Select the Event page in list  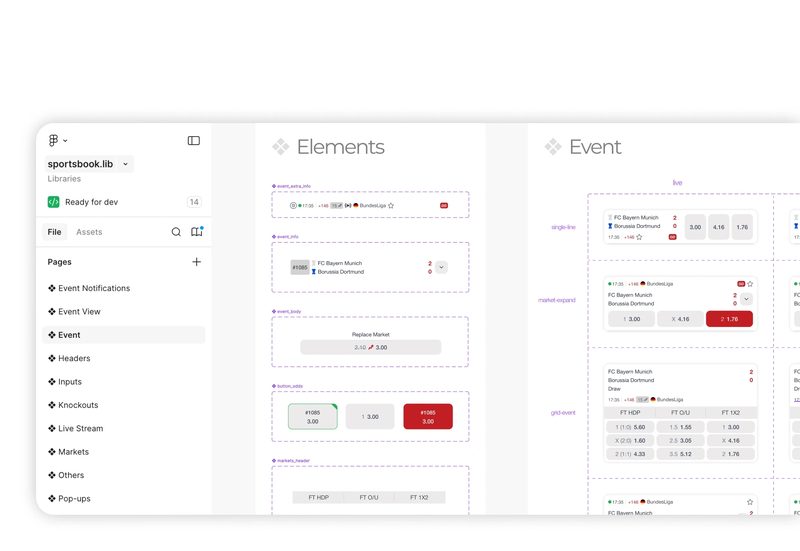(124, 335)
